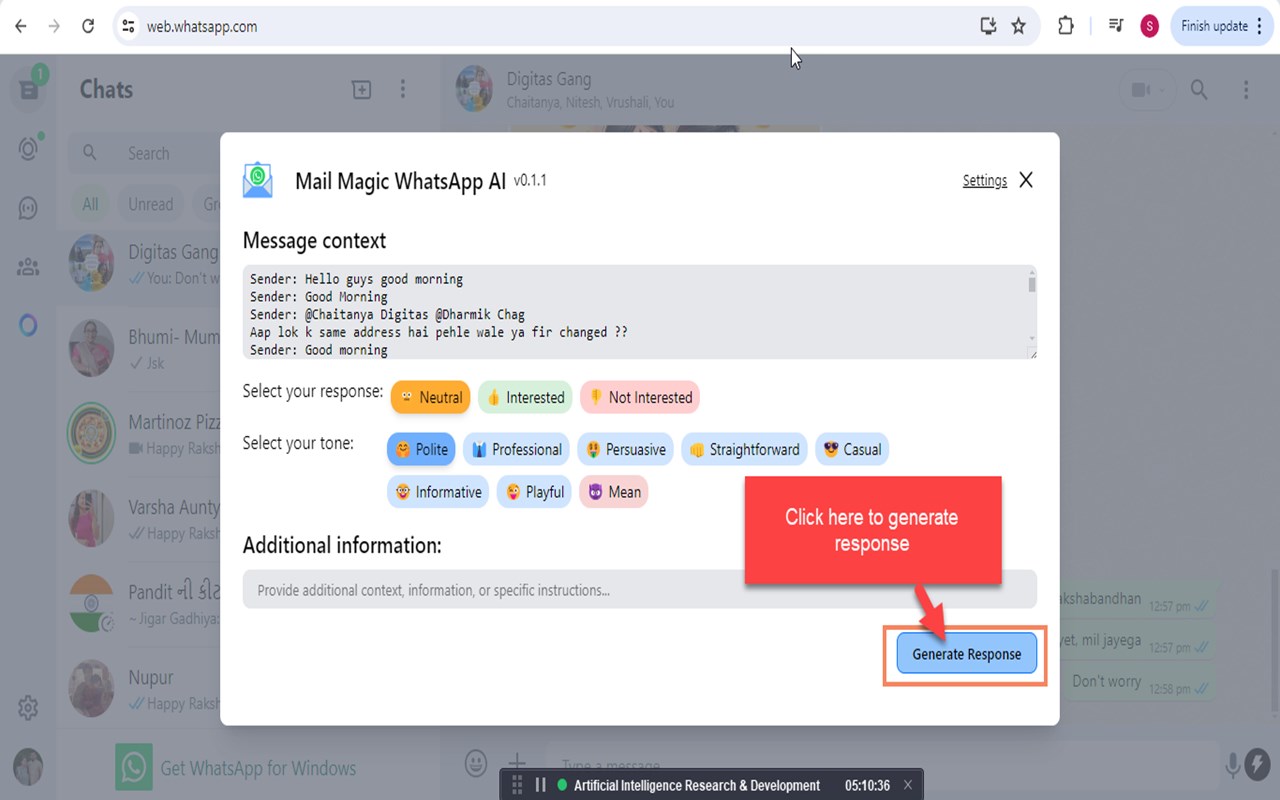Open the WhatsApp Communities sidebar icon

(x=28, y=267)
